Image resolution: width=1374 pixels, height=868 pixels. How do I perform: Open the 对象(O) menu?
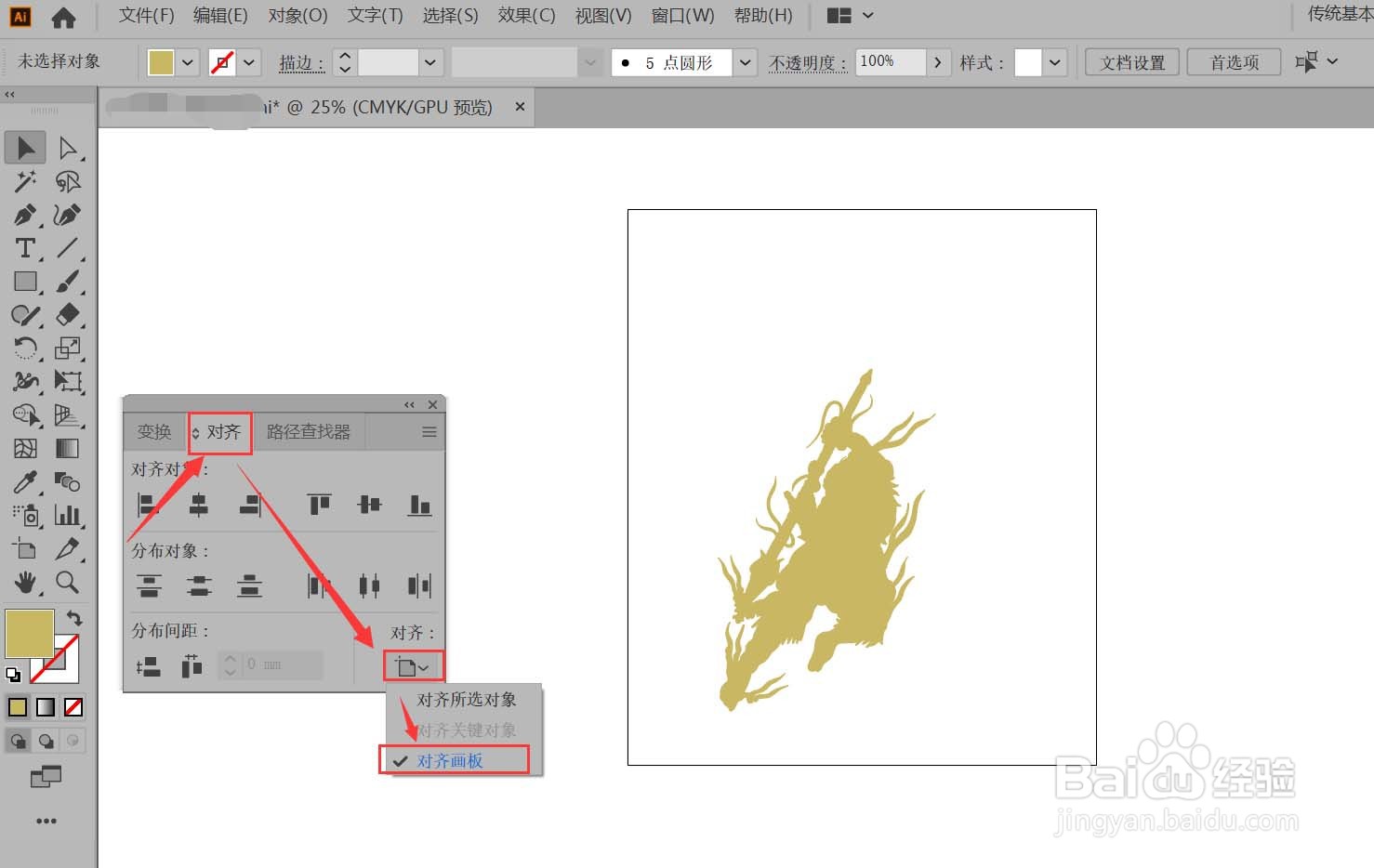coord(297,16)
